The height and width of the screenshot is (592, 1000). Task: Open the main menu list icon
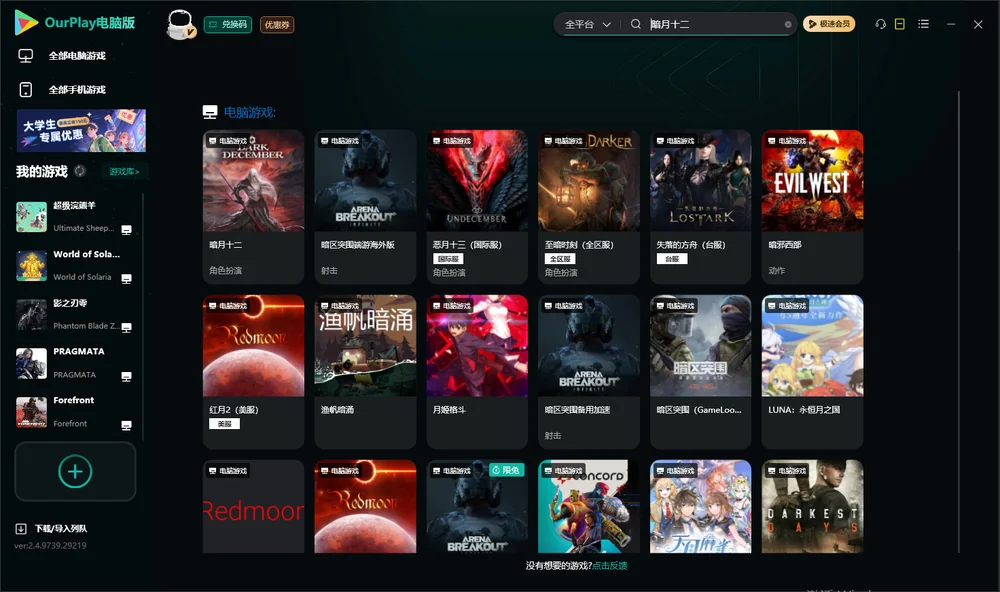(x=923, y=24)
